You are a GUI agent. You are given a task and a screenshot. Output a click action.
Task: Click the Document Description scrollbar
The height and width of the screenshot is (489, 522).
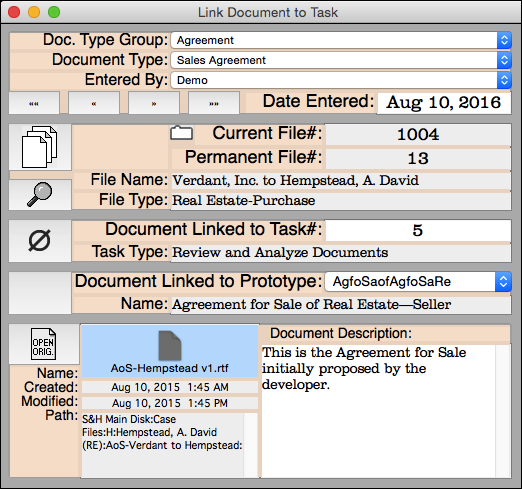tap(503, 411)
